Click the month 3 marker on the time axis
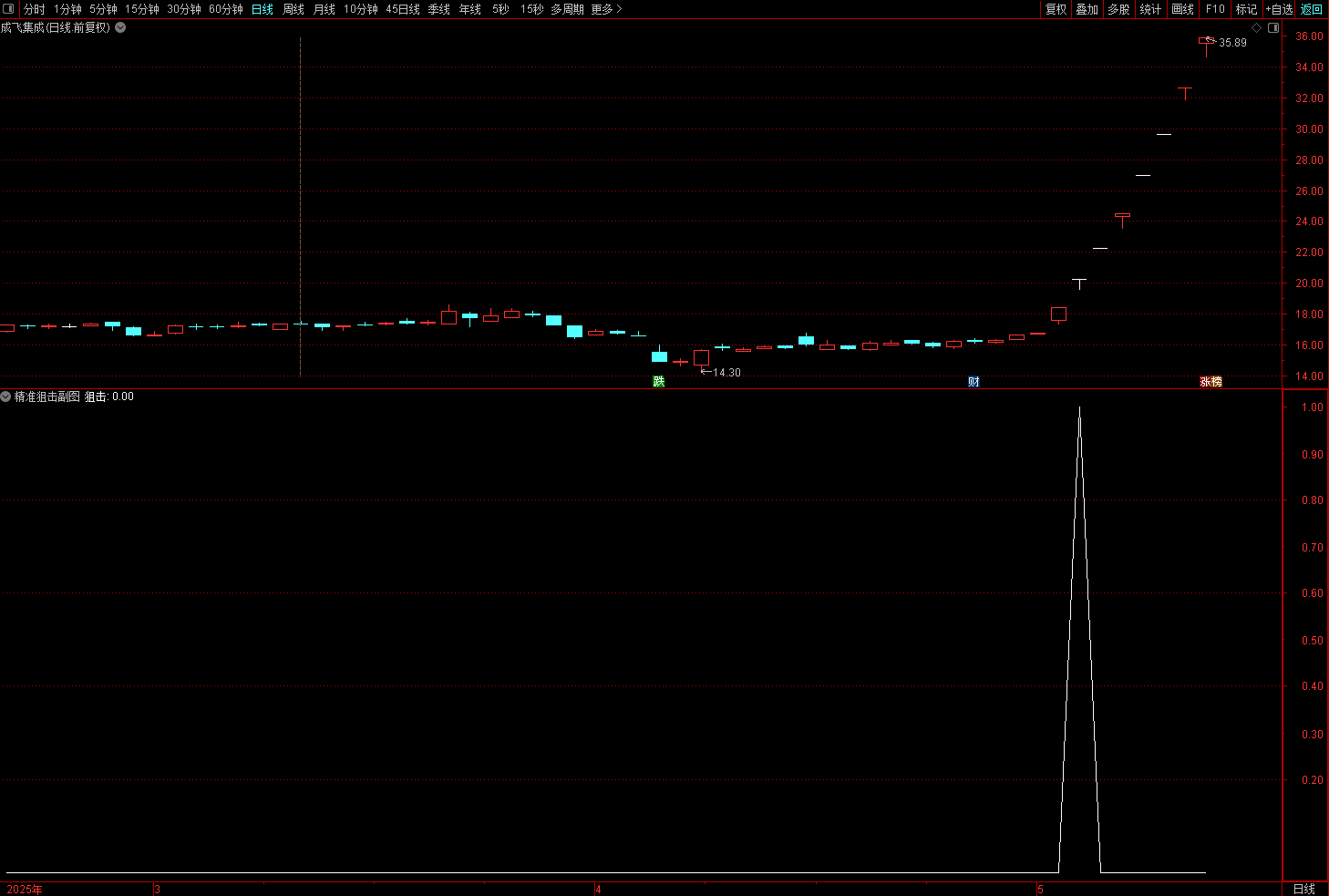The height and width of the screenshot is (896, 1329). [x=157, y=890]
